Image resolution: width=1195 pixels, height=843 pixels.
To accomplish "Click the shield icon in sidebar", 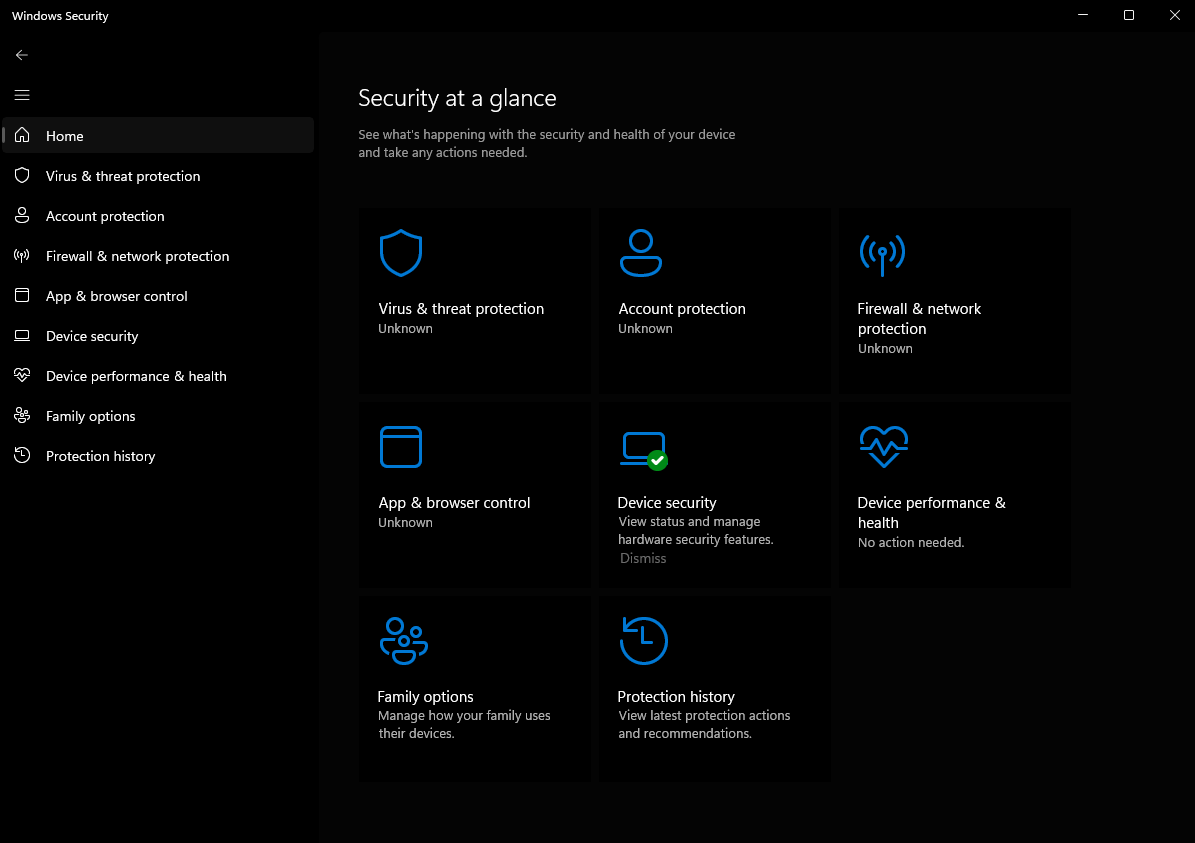I will tap(22, 175).
